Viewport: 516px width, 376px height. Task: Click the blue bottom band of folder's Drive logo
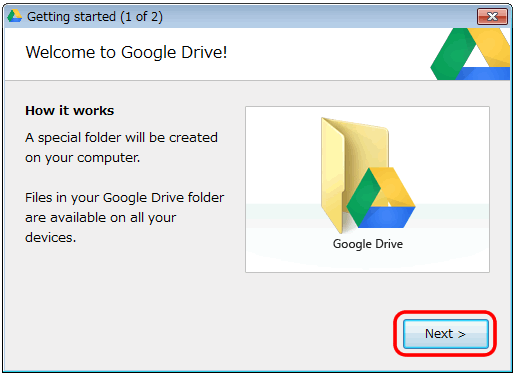coord(388,217)
